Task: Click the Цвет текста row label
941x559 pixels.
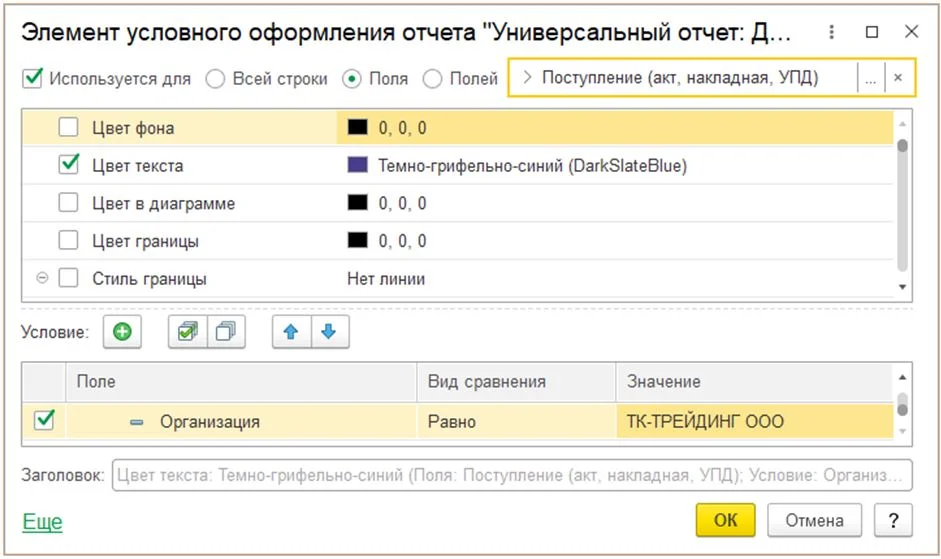Action: (137, 166)
